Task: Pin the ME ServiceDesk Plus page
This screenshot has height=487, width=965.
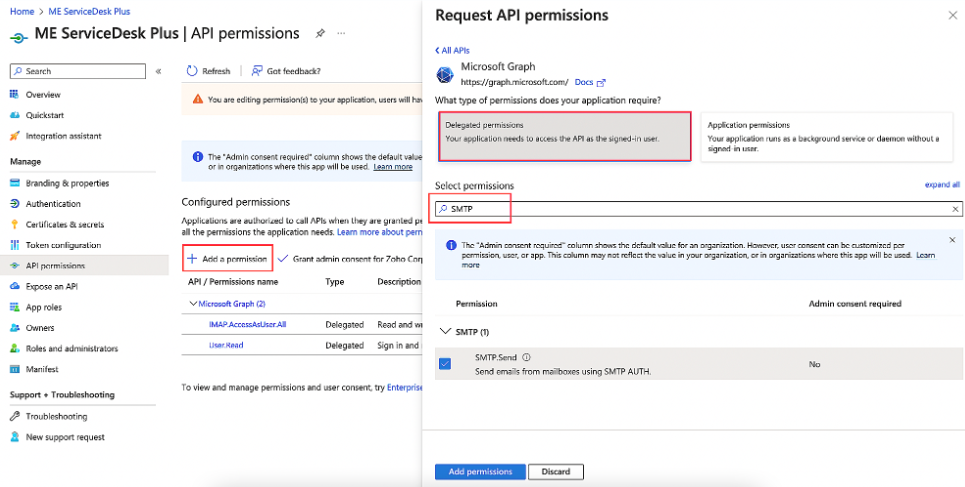Action: 320,33
